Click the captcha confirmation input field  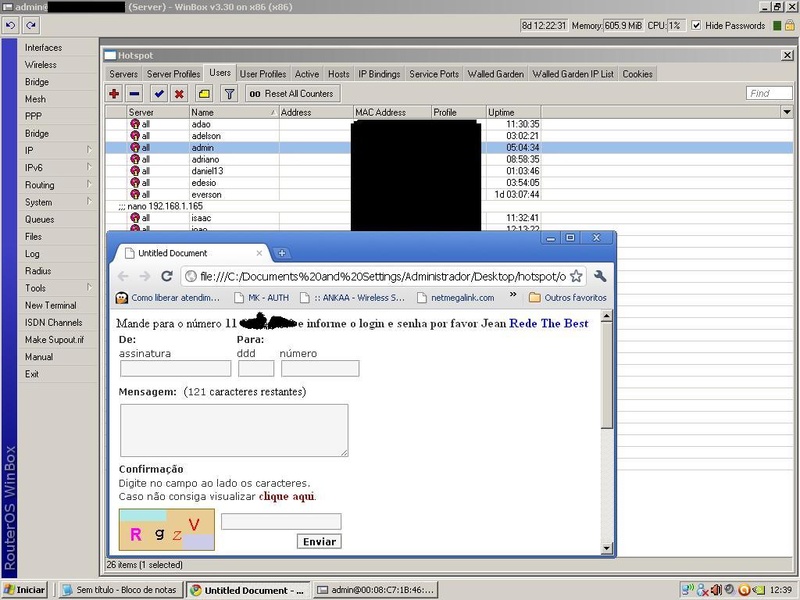pos(281,521)
